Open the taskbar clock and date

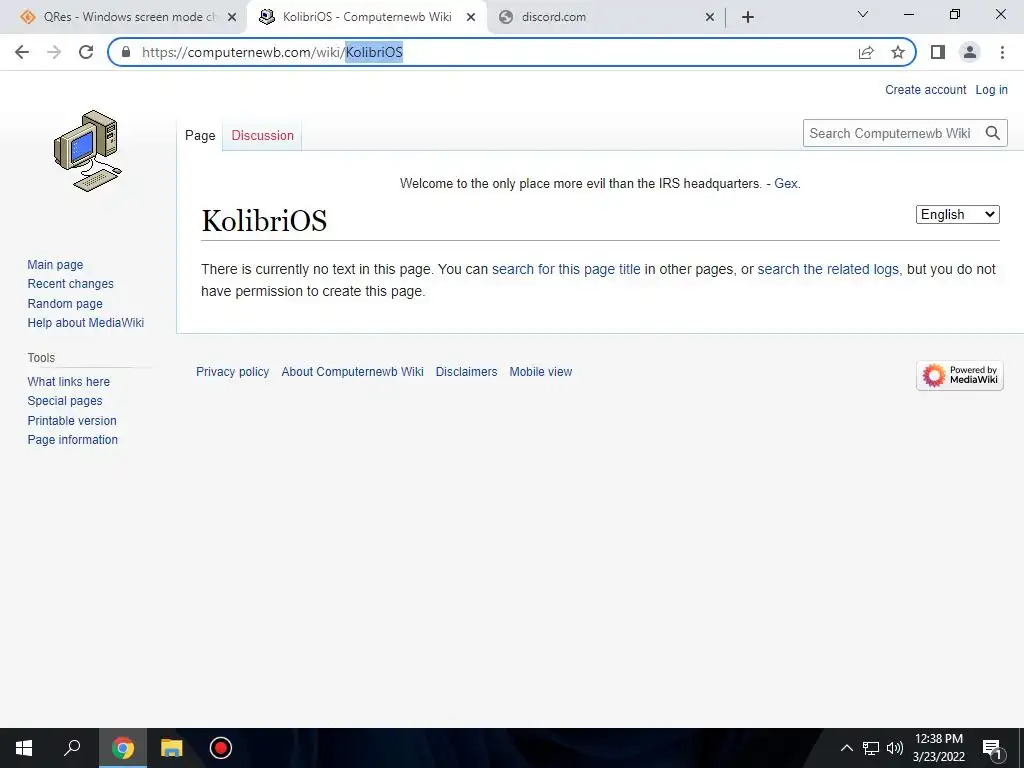tap(938, 748)
